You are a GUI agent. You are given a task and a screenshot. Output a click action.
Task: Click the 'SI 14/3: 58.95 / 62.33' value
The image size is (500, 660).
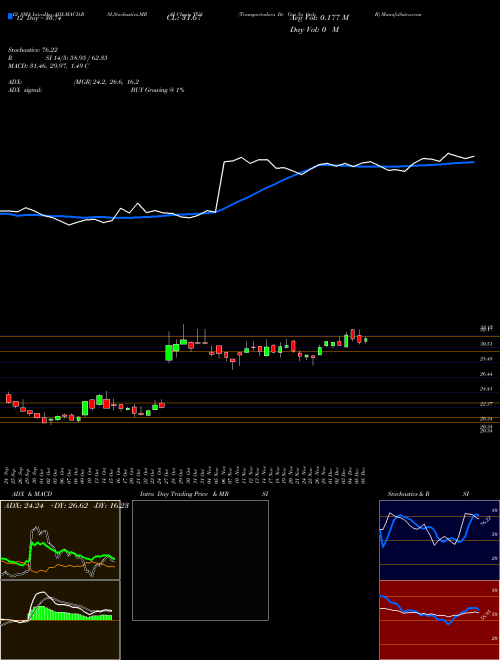pos(77,58)
